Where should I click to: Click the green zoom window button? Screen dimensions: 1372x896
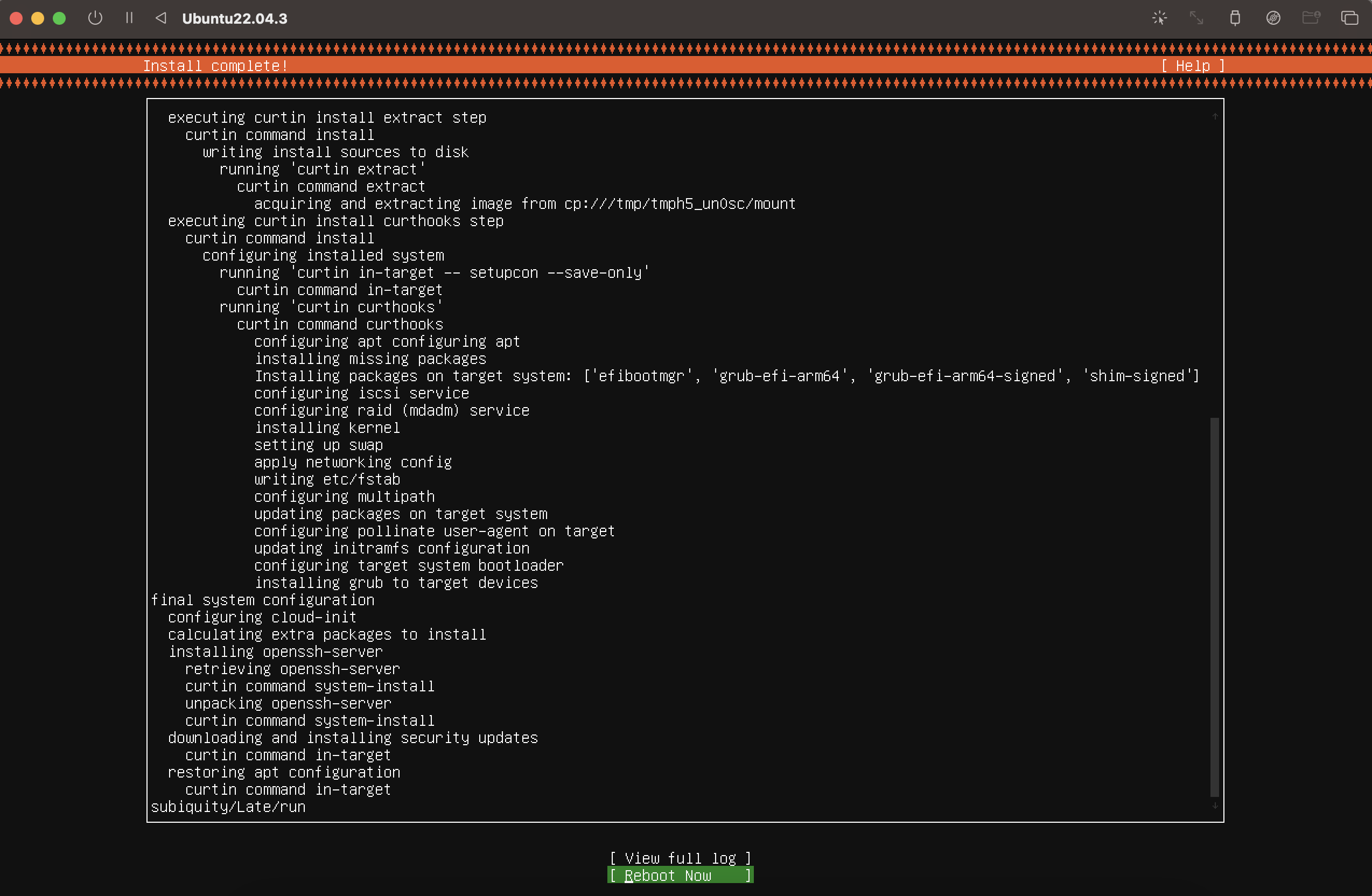click(59, 18)
